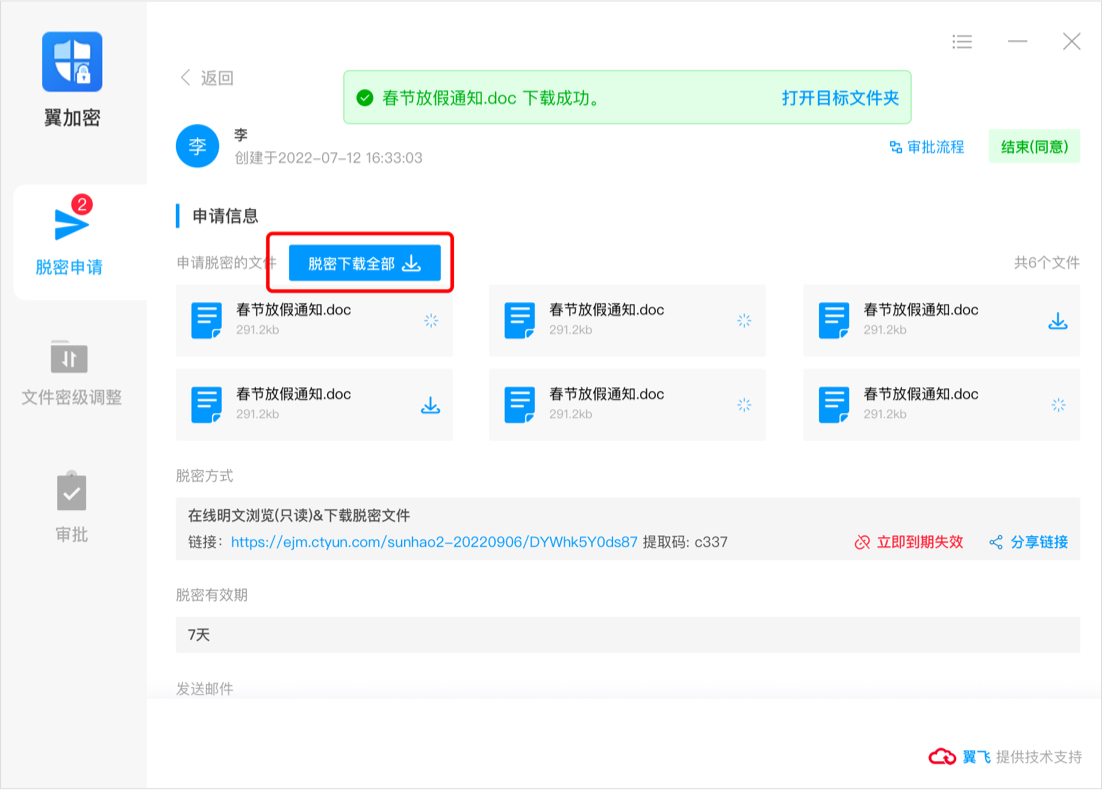This screenshot has width=1102, height=790.
Task: Select the 脱密申请 sidebar icon
Action: point(70,235)
